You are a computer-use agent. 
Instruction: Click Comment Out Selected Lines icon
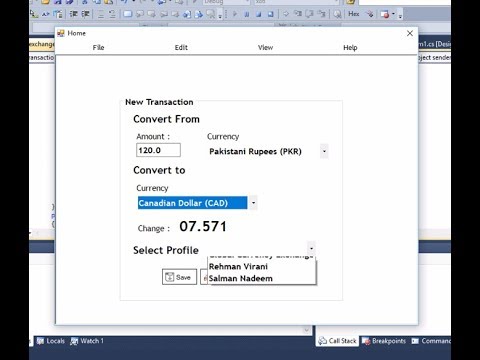pyautogui.click(x=101, y=14)
